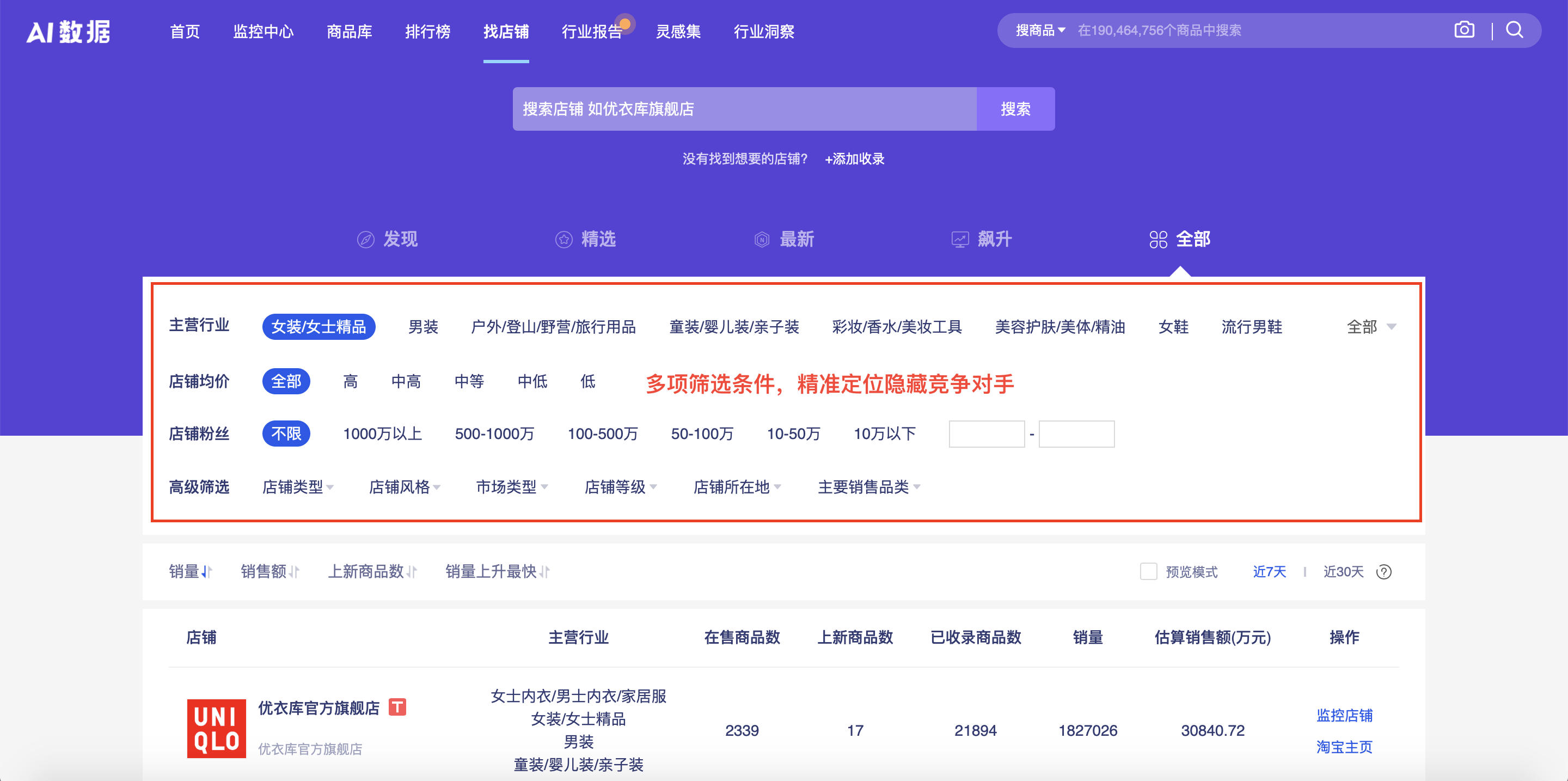Click the 搜索 store search button
This screenshot has height=781, width=1568.
[x=1015, y=109]
